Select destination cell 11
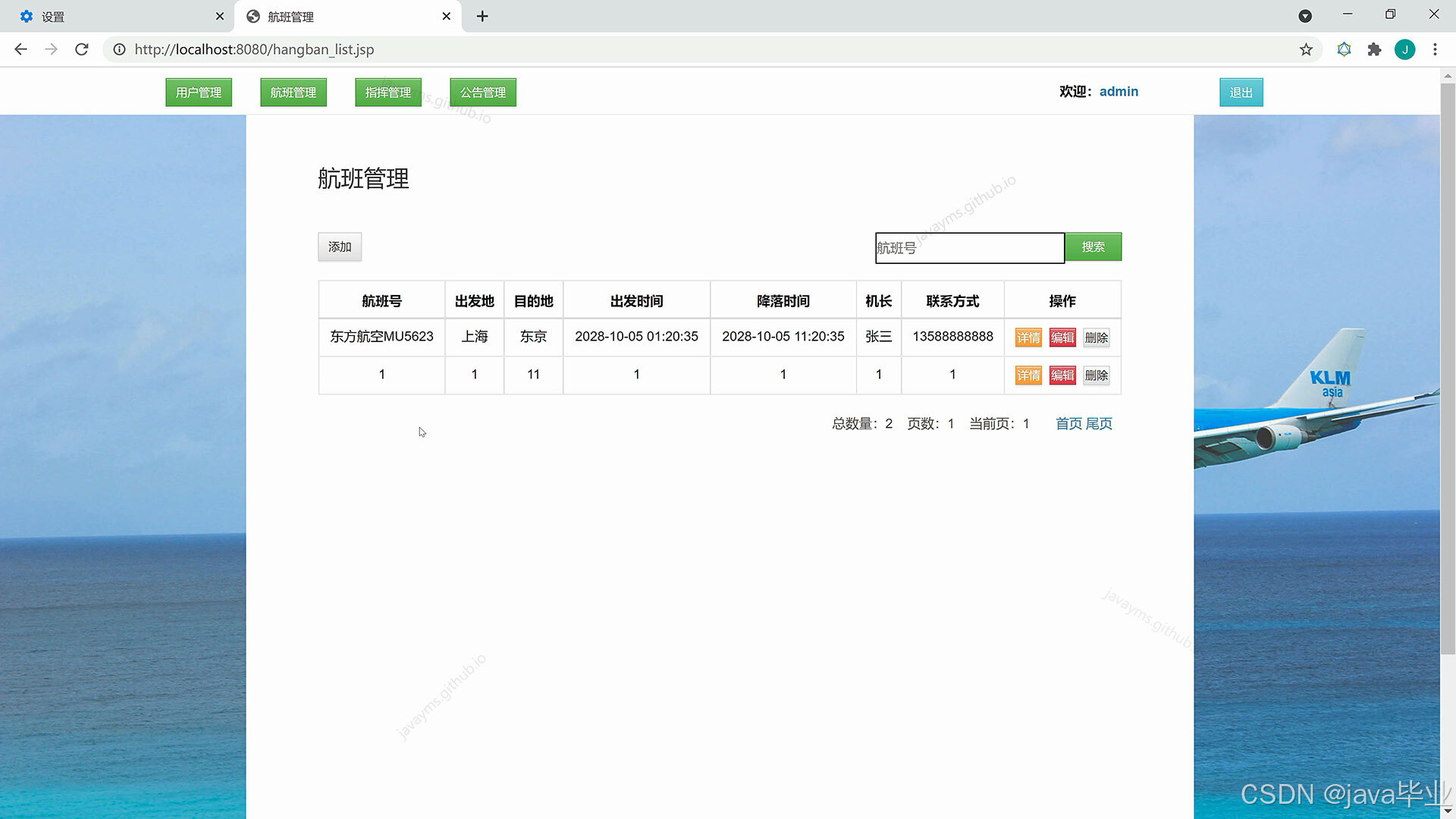Screen dimensions: 1456x819 point(533,375)
